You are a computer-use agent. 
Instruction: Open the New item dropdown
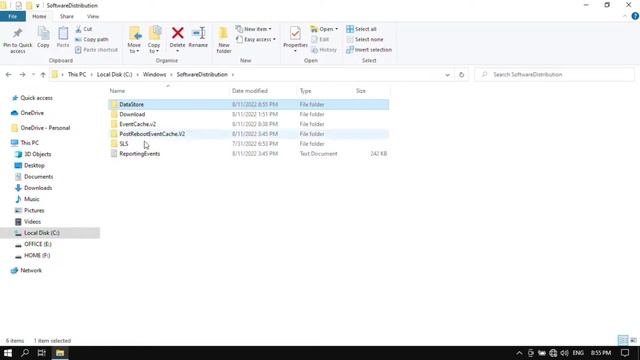coord(253,29)
